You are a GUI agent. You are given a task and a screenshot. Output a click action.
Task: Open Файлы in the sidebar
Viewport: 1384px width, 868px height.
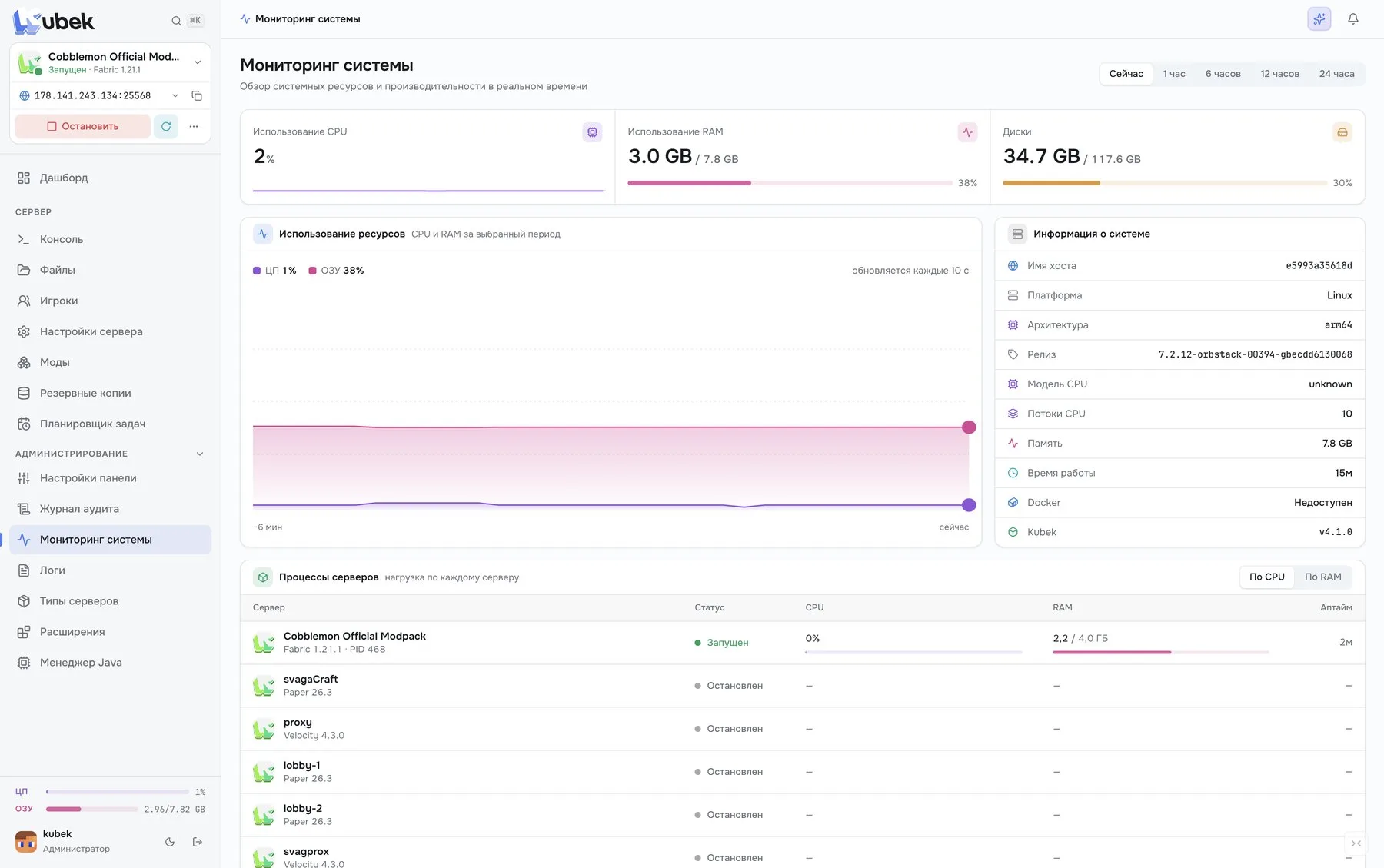coord(110,270)
